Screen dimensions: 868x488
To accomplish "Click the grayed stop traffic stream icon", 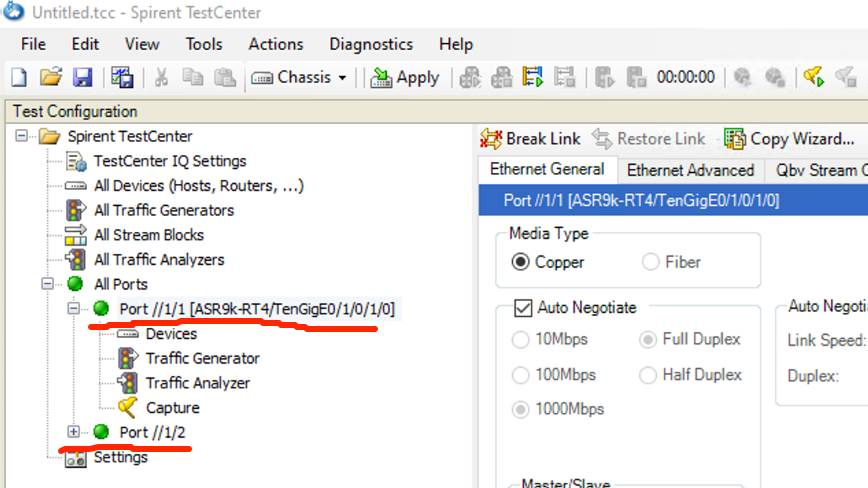I will [565, 77].
